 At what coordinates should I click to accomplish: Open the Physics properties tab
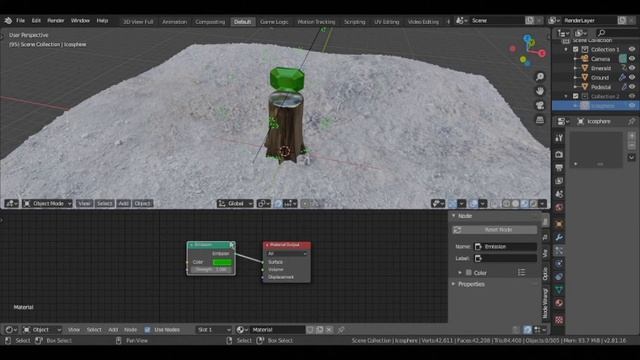point(559,263)
